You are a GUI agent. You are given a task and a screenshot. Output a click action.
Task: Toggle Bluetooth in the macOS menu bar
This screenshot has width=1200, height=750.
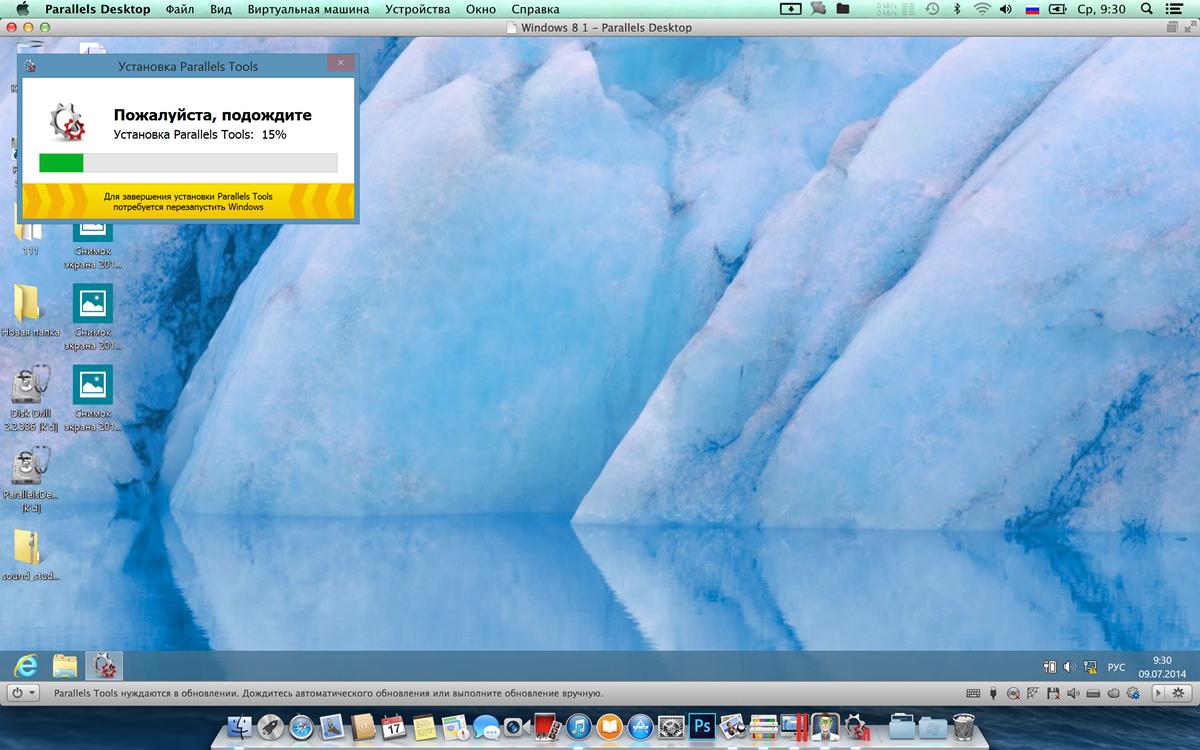[956, 9]
